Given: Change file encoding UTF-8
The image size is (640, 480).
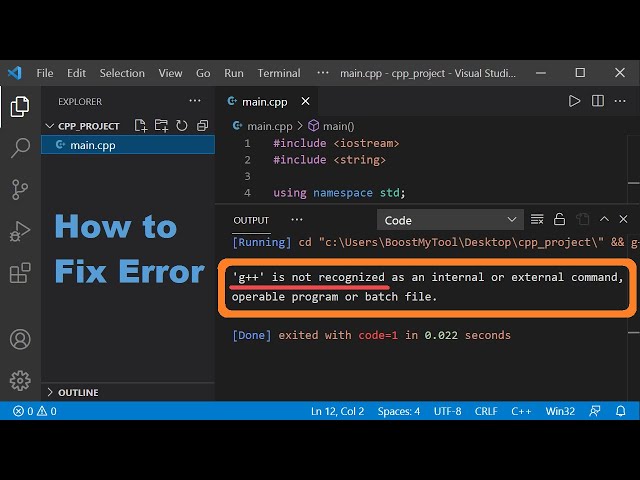Looking at the screenshot, I should click(447, 411).
